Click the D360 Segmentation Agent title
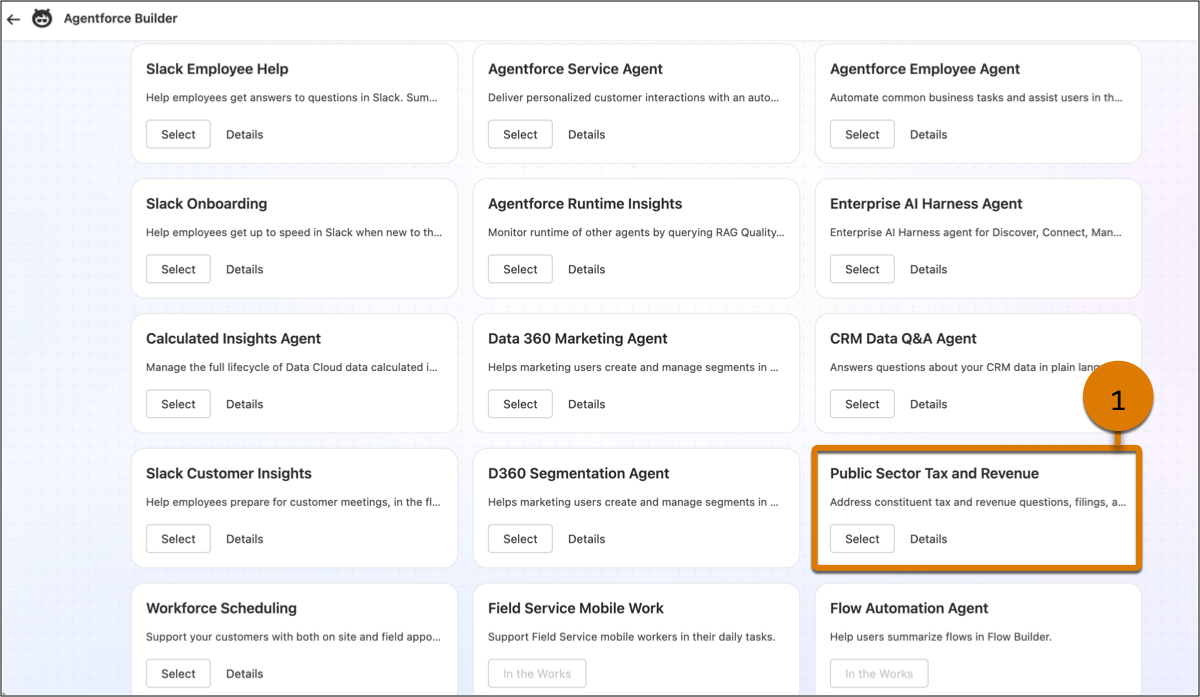The width and height of the screenshot is (1200, 697). 579,474
